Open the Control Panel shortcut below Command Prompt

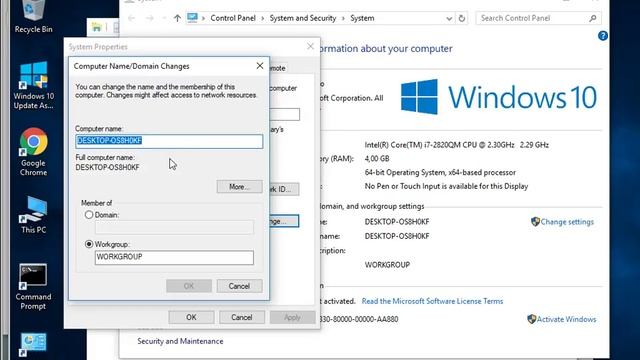pyautogui.click(x=33, y=344)
